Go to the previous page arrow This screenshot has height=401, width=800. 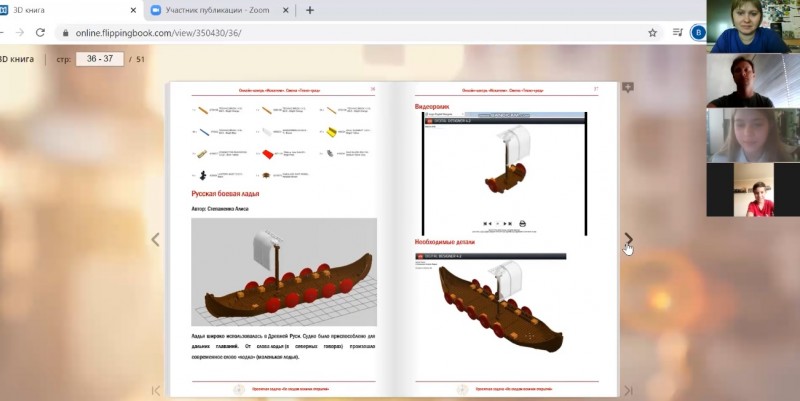(x=155, y=240)
